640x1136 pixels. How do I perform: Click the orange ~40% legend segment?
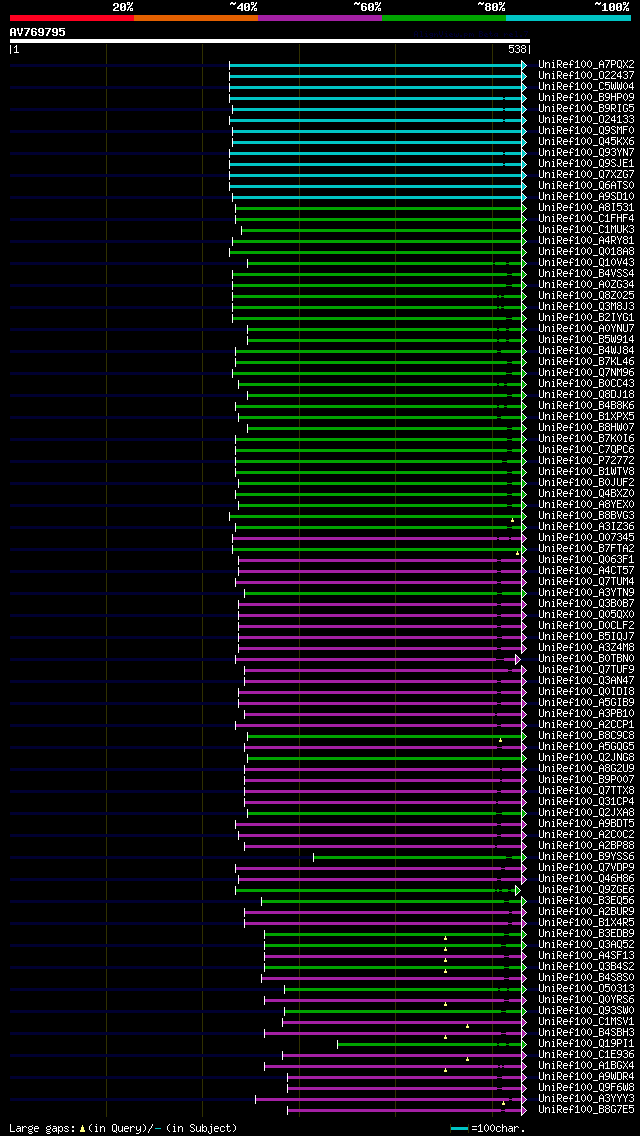[x=196, y=17]
